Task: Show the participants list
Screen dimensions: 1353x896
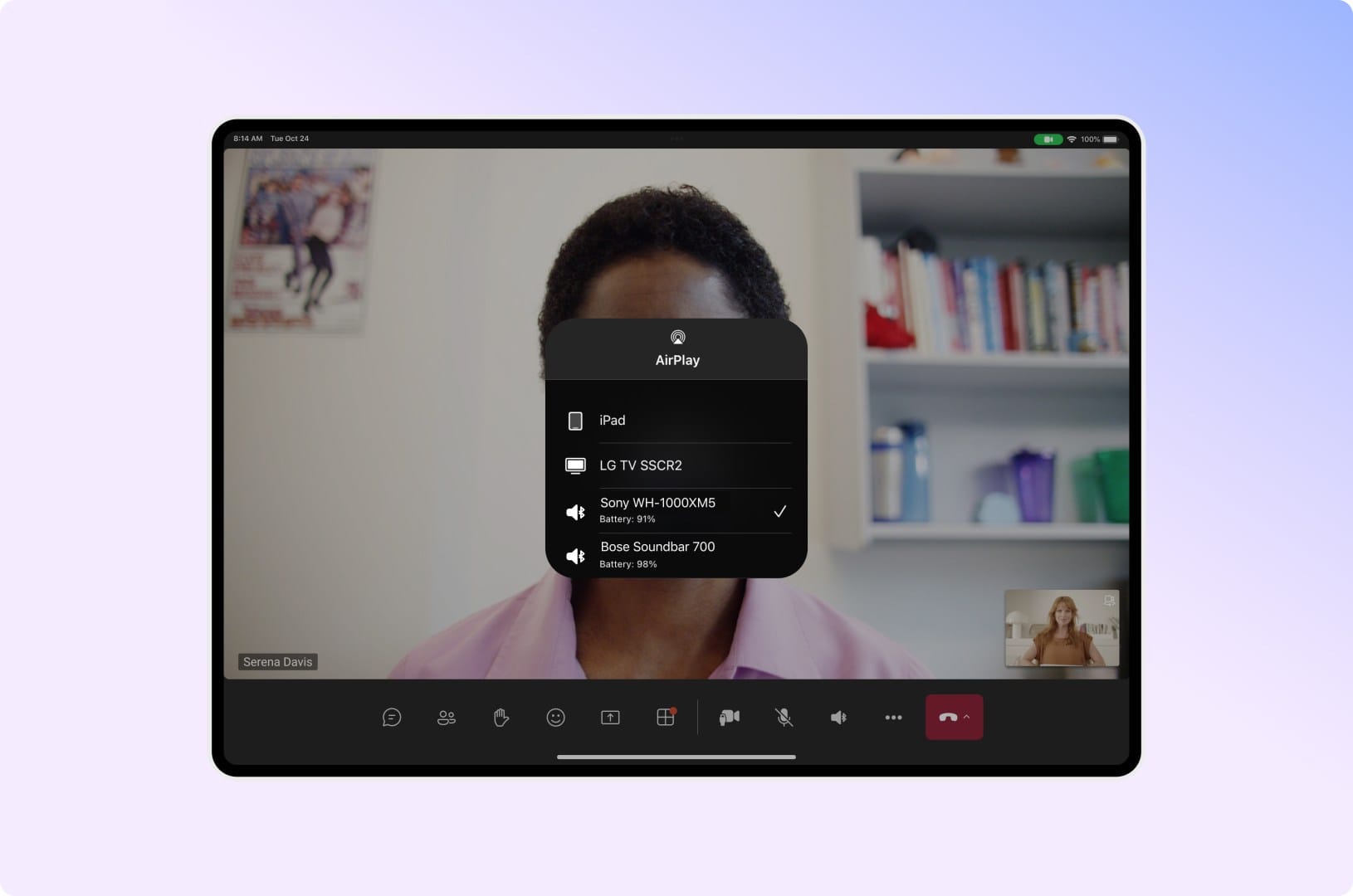Action: tap(447, 717)
